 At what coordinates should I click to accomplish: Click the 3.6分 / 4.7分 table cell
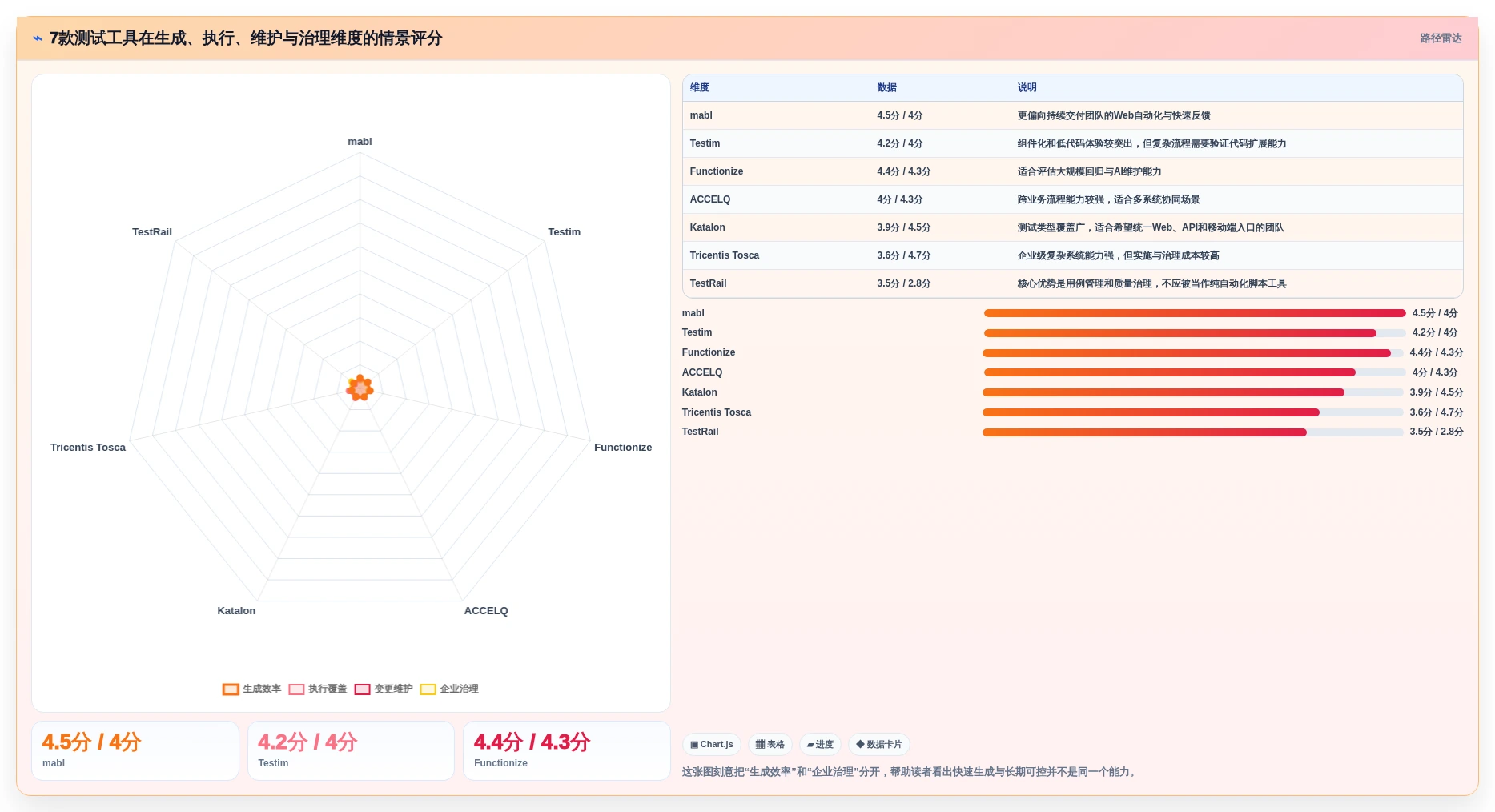coord(903,255)
